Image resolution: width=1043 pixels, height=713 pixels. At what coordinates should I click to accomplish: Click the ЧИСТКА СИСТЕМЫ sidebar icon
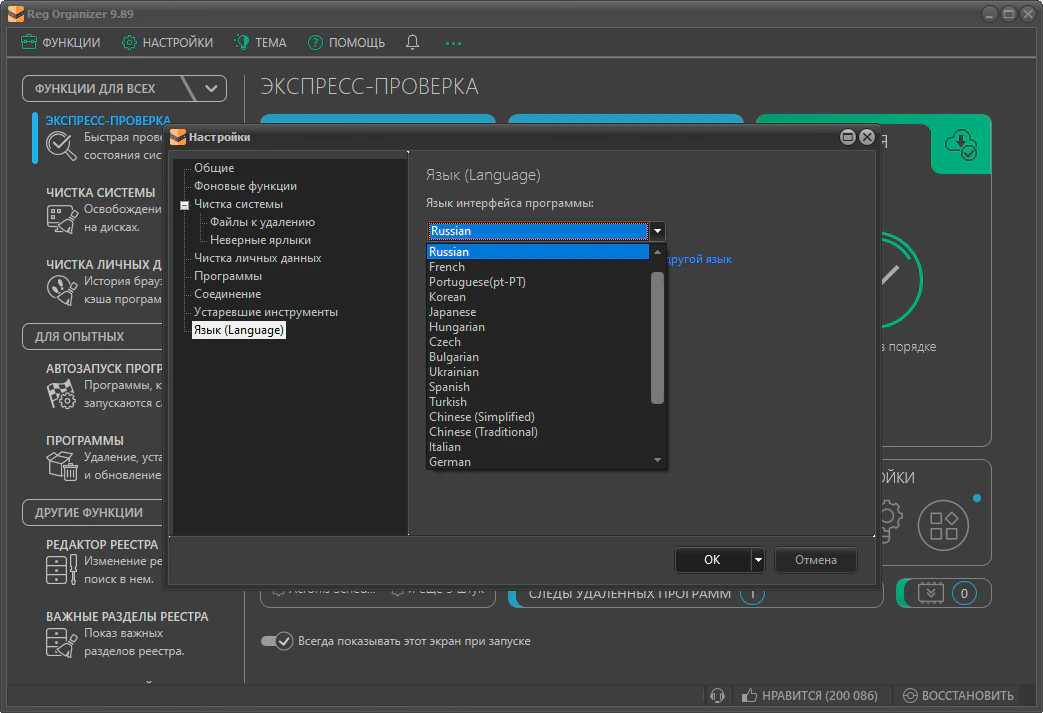tap(62, 219)
